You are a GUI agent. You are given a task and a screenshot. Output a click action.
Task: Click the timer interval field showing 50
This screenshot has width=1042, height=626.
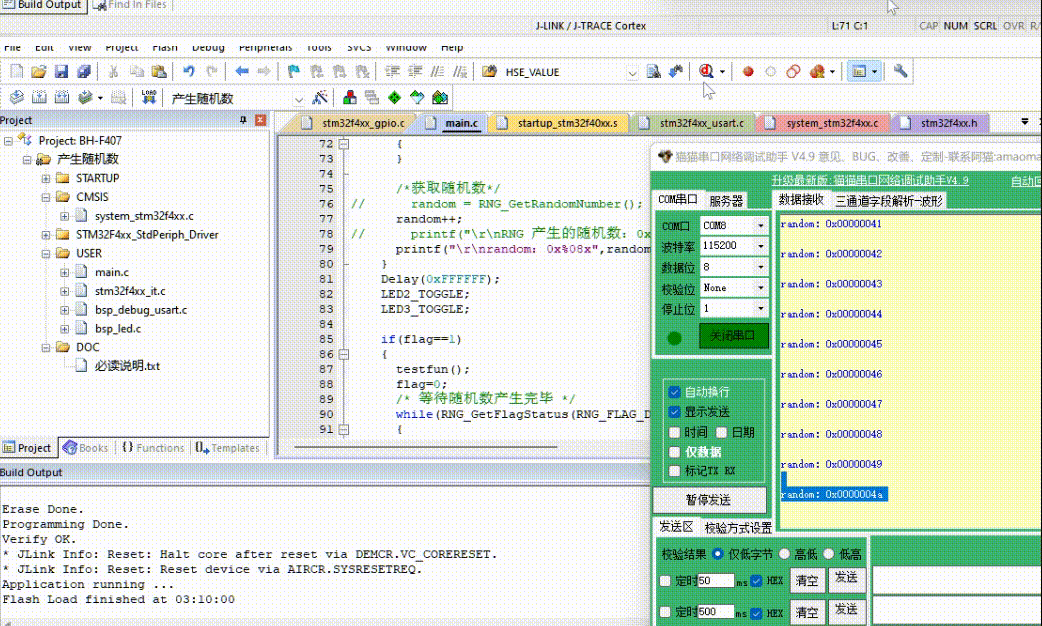coord(715,580)
